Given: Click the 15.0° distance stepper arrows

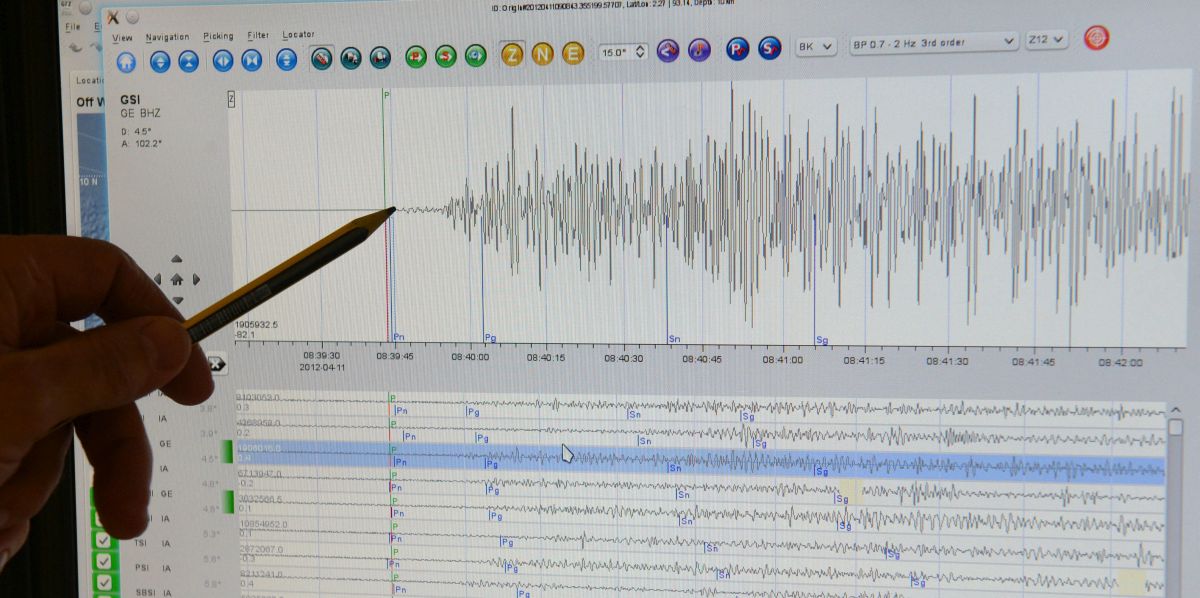Looking at the screenshot, I should point(640,51).
